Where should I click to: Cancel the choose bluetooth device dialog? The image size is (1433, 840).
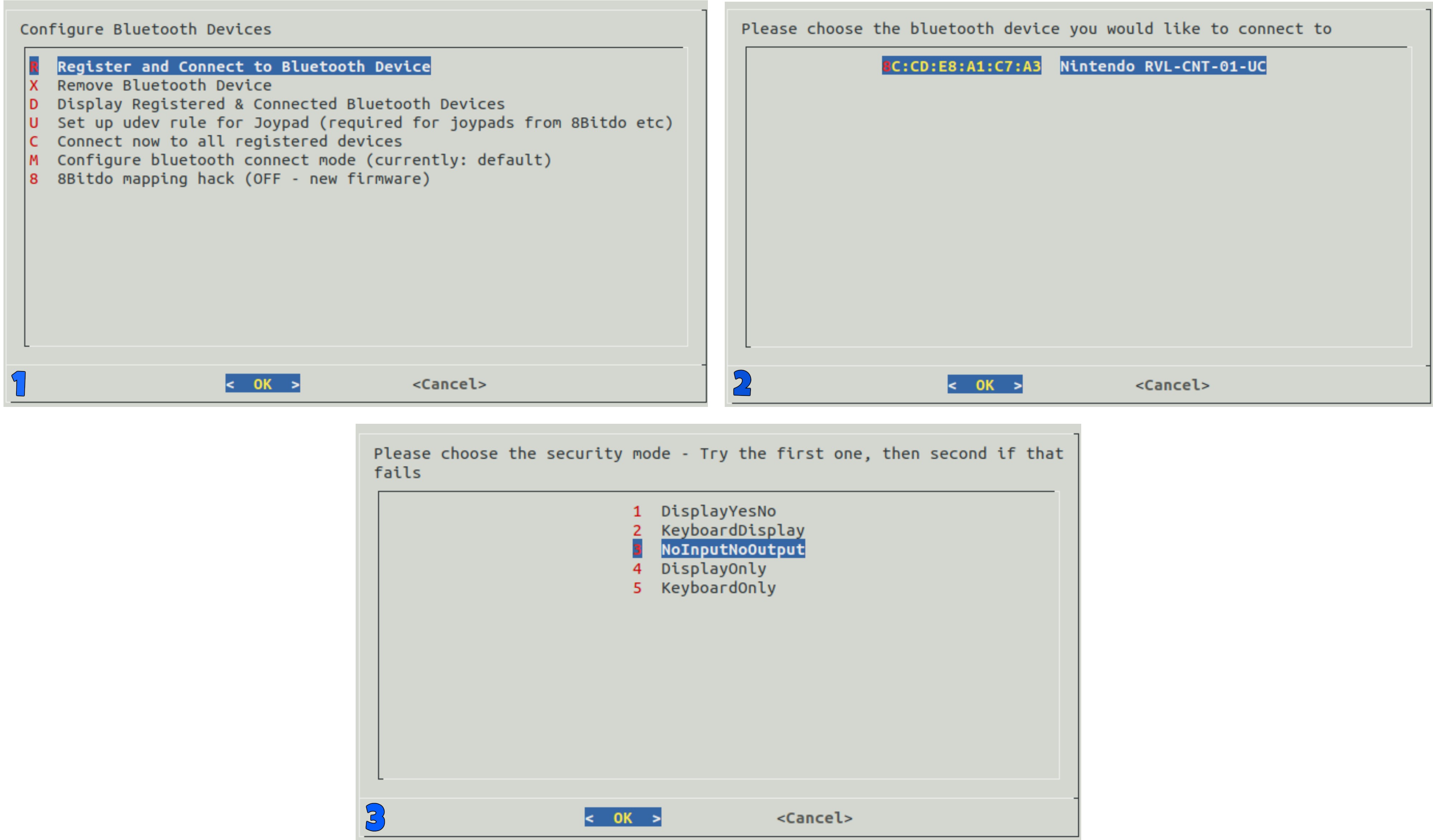click(x=1172, y=385)
